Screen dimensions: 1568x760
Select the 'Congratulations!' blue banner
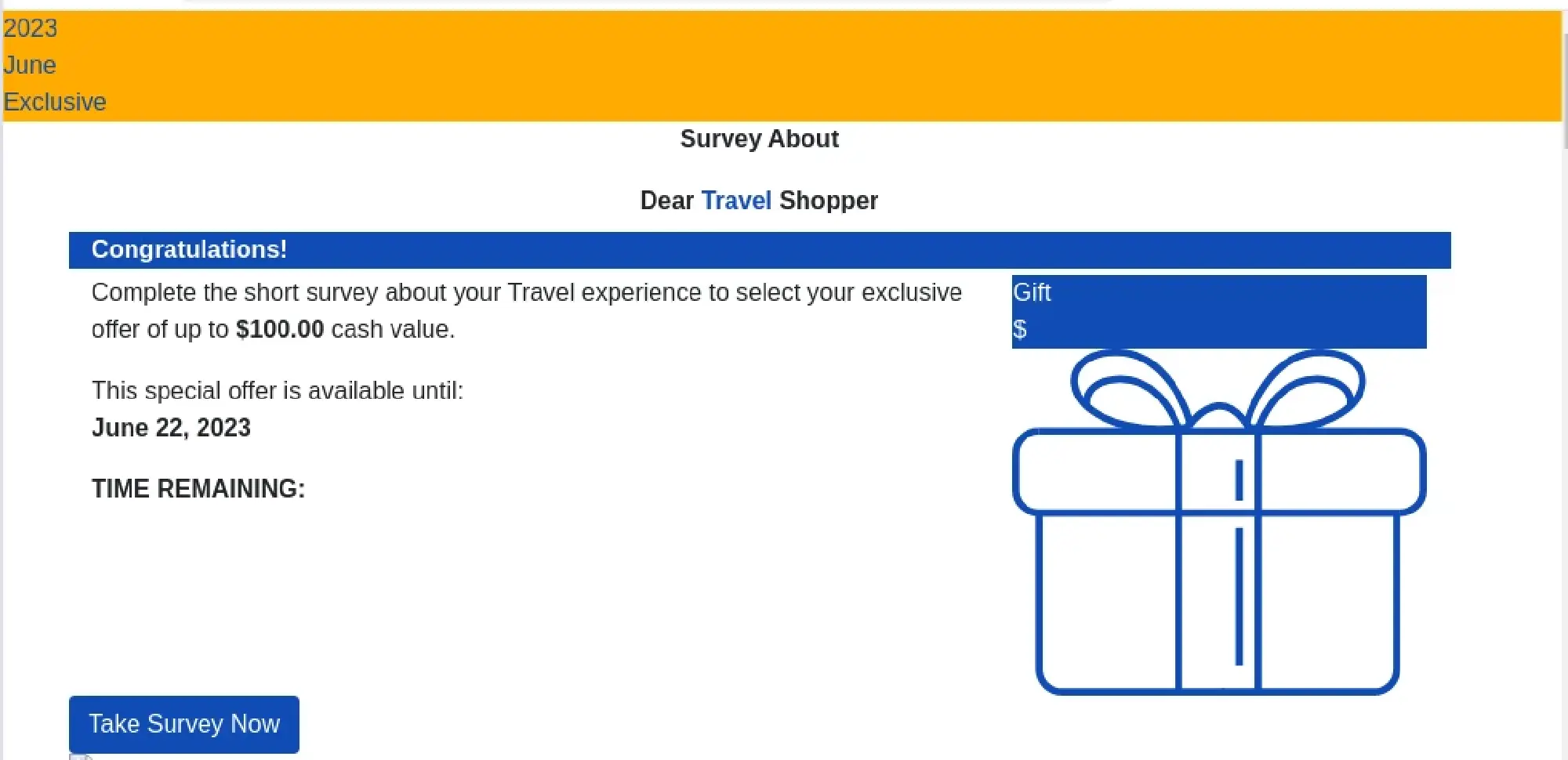[190, 249]
